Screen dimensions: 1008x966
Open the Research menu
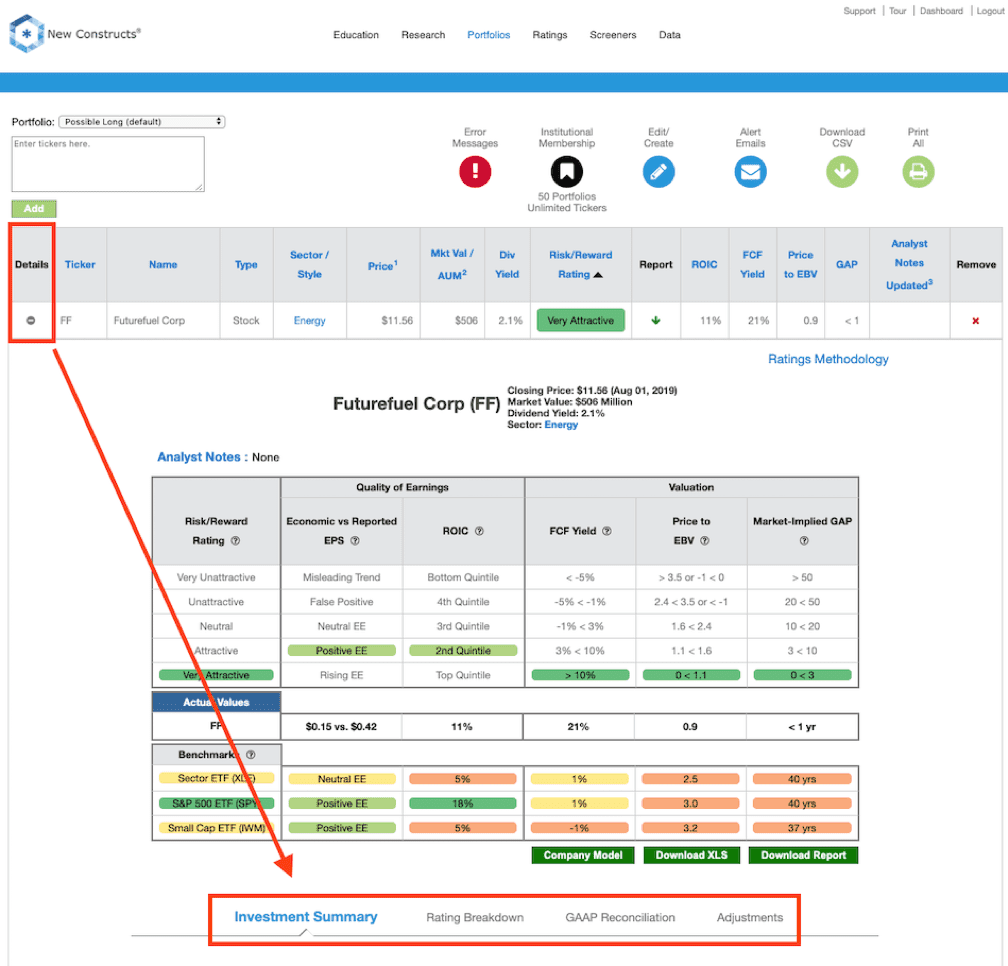click(423, 35)
